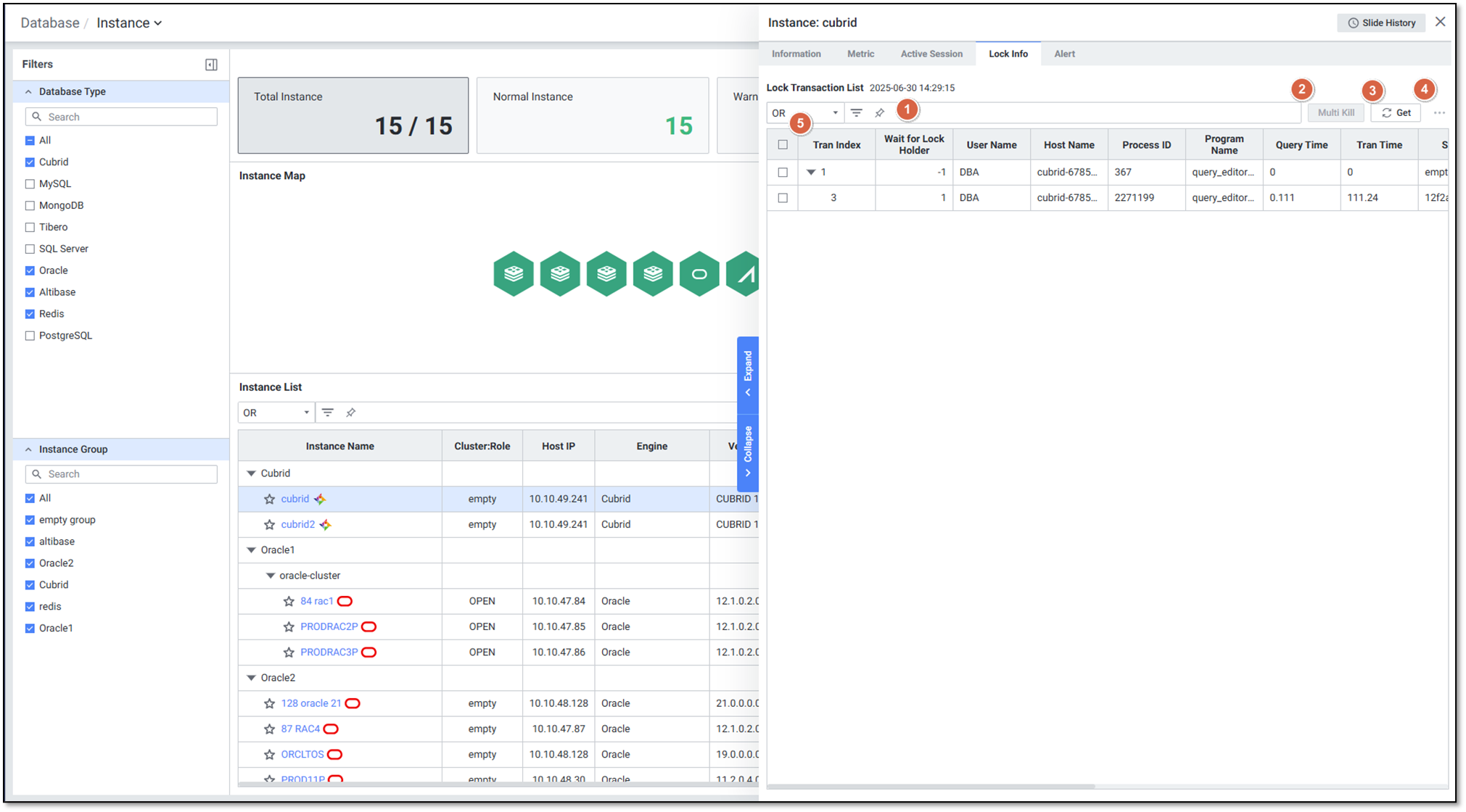
Task: Switch to the Active Session tab
Action: [931, 54]
